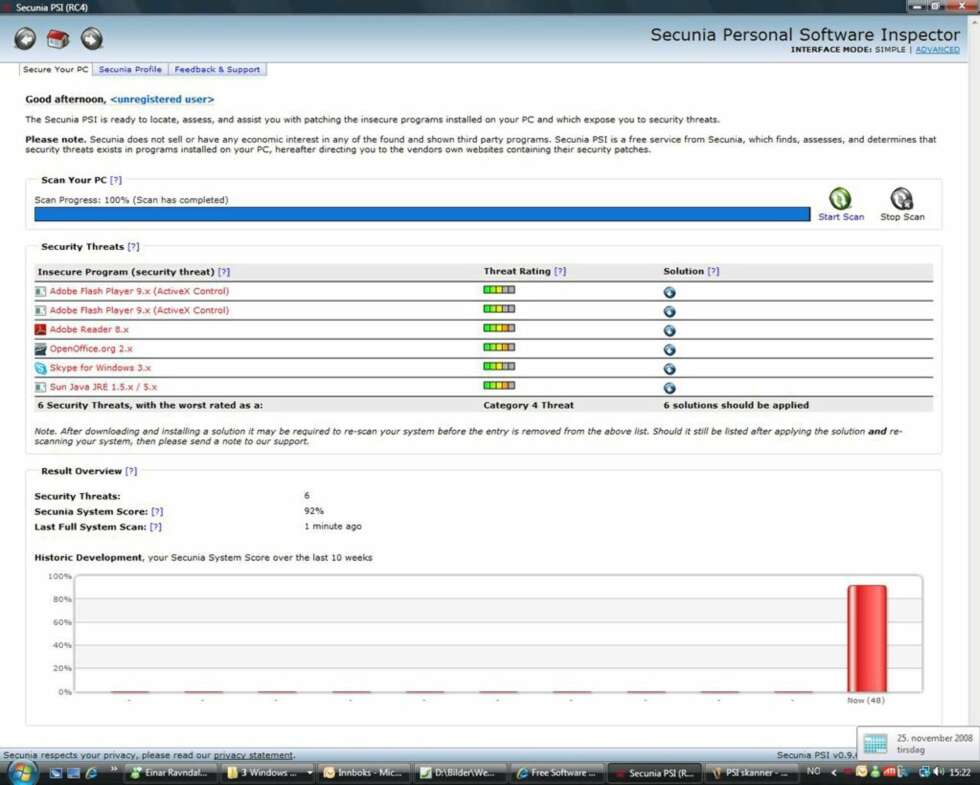Switch interface mode to ADVANCED
Screen dimensions: 980x785
tap(937, 50)
